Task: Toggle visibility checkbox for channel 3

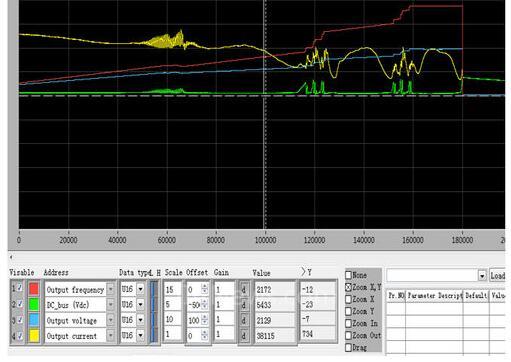Action: (x=20, y=319)
